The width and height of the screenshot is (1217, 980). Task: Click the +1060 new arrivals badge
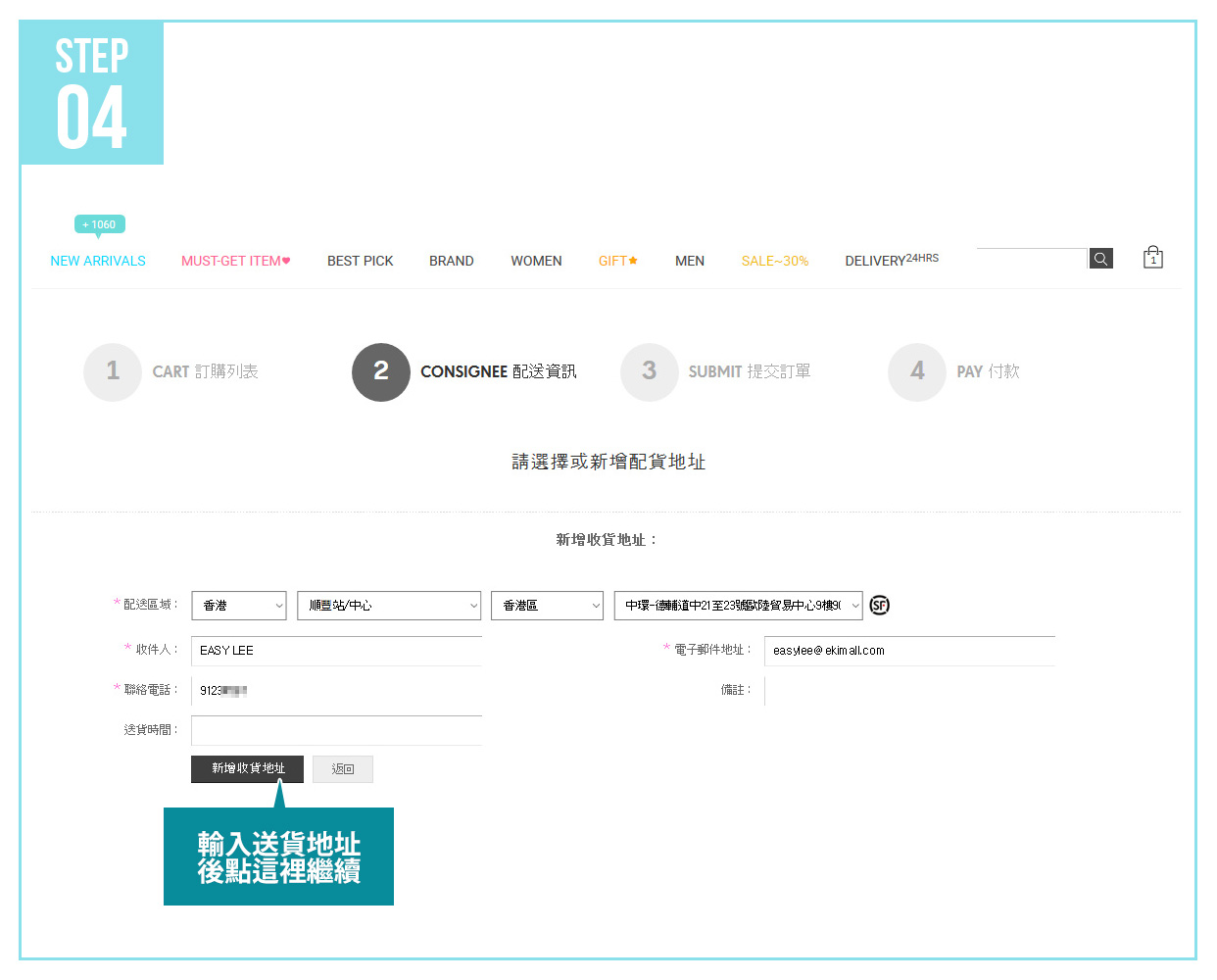point(99,224)
